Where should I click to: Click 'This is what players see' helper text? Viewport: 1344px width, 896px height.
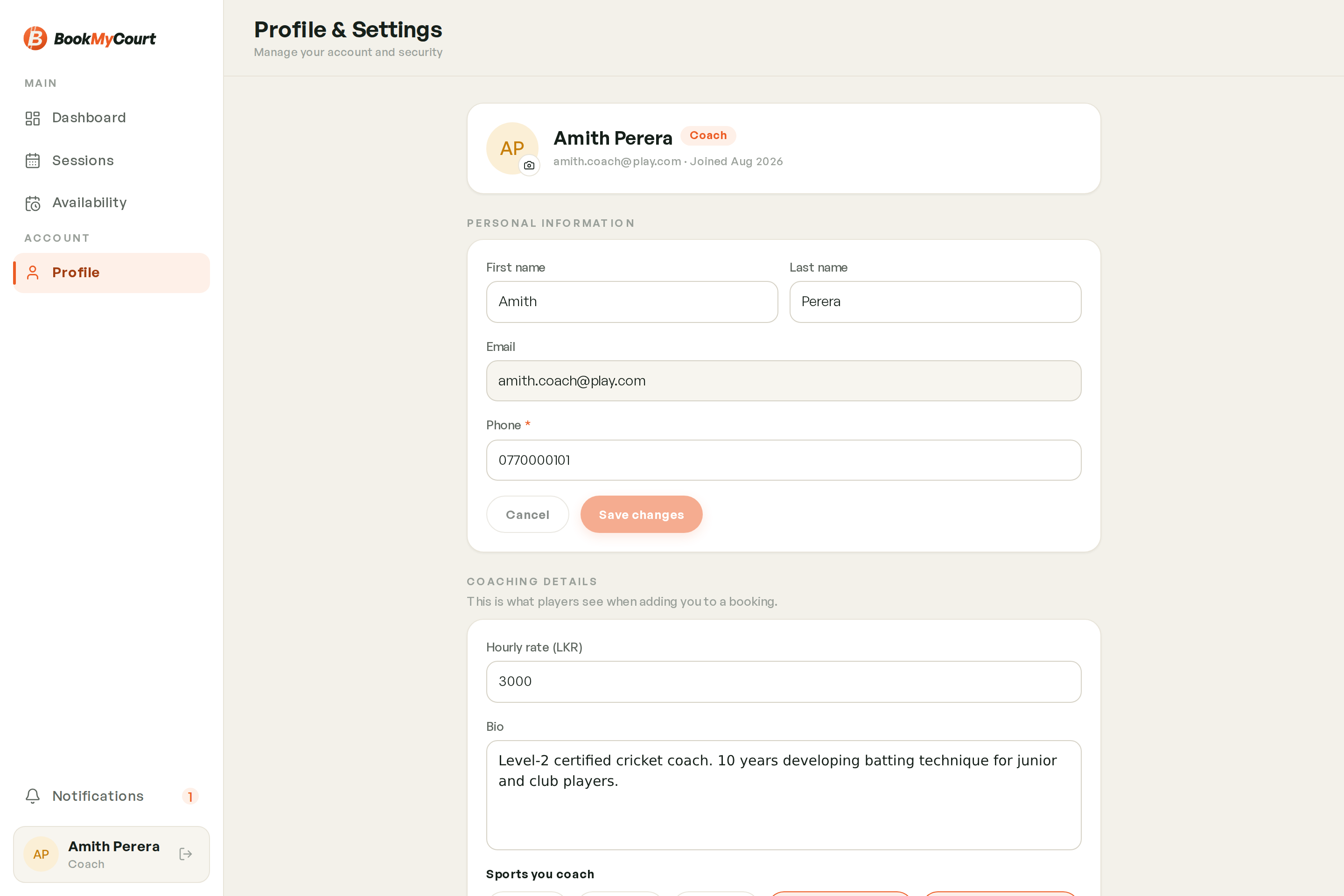[x=622, y=602]
